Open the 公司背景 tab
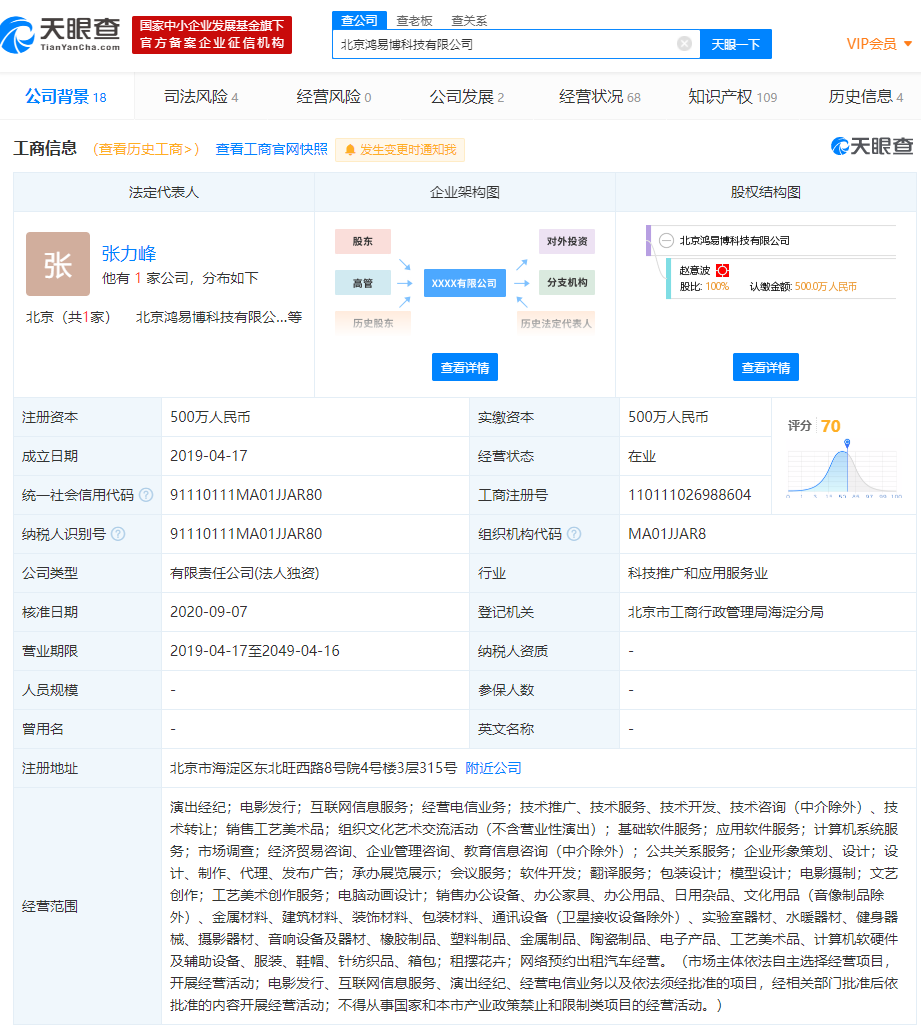This screenshot has width=921, height=1028. point(66,97)
